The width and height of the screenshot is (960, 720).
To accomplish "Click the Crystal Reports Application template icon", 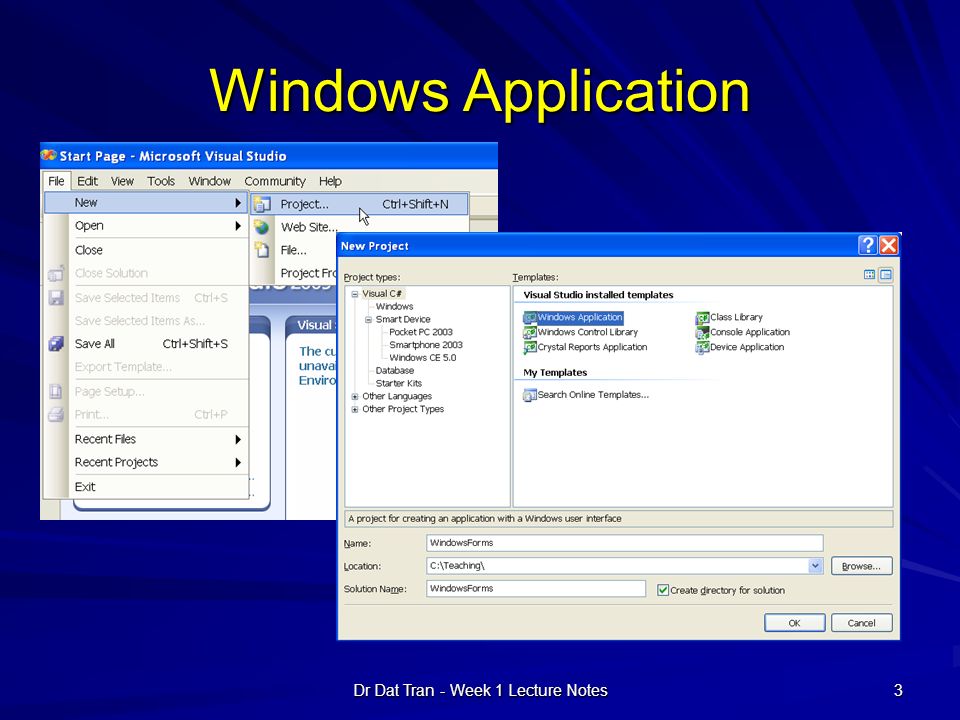I will tap(530, 347).
